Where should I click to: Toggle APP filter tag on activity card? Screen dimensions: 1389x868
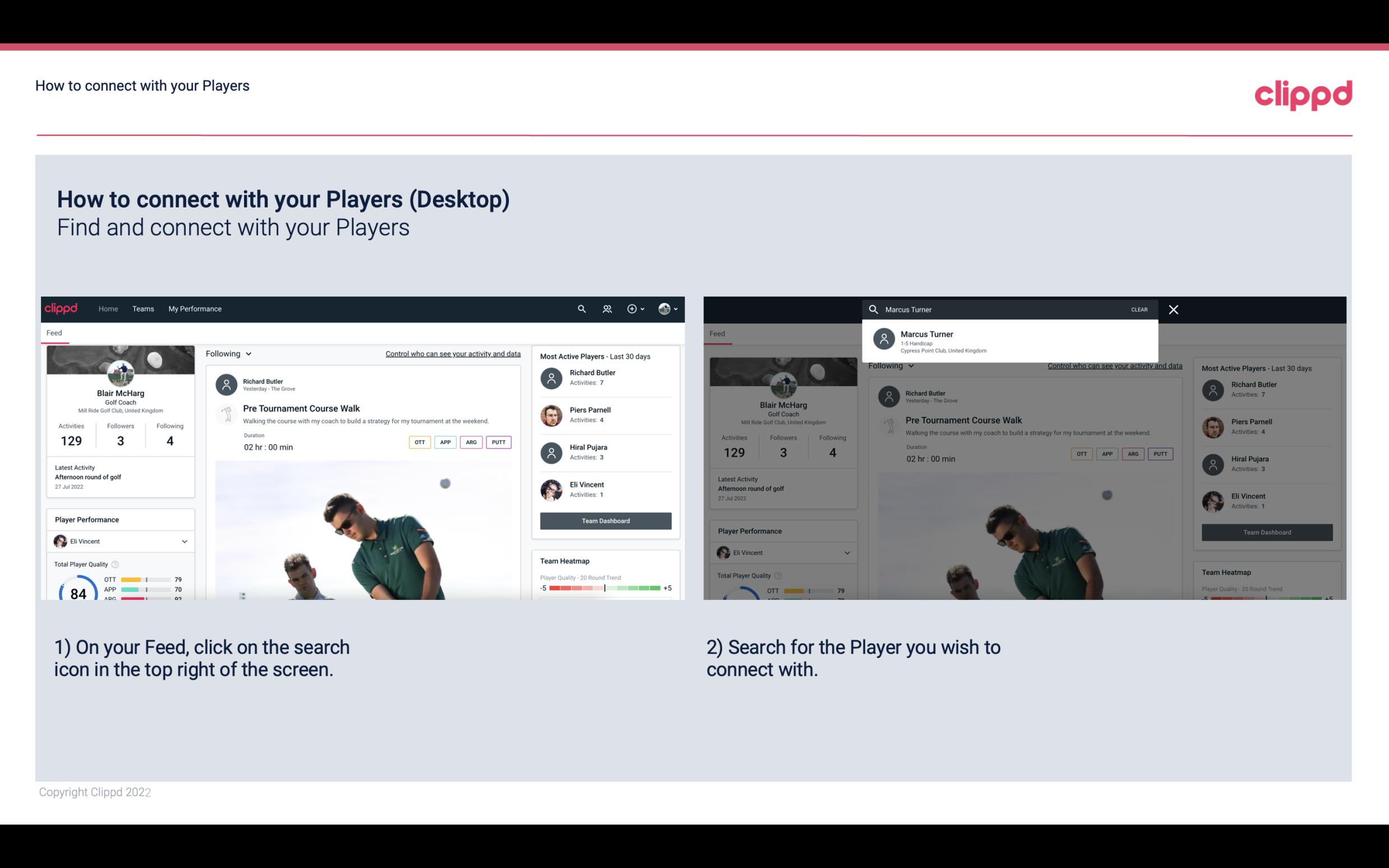(445, 442)
